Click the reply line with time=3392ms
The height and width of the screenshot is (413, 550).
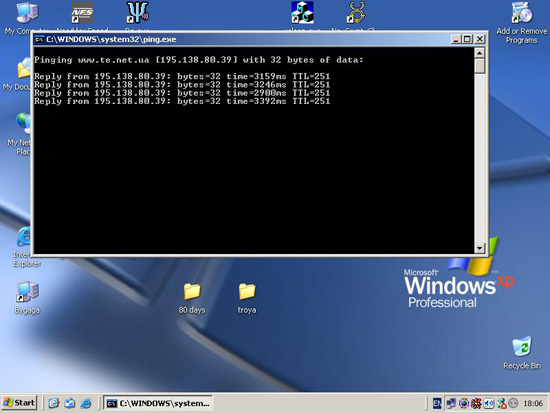click(x=182, y=101)
